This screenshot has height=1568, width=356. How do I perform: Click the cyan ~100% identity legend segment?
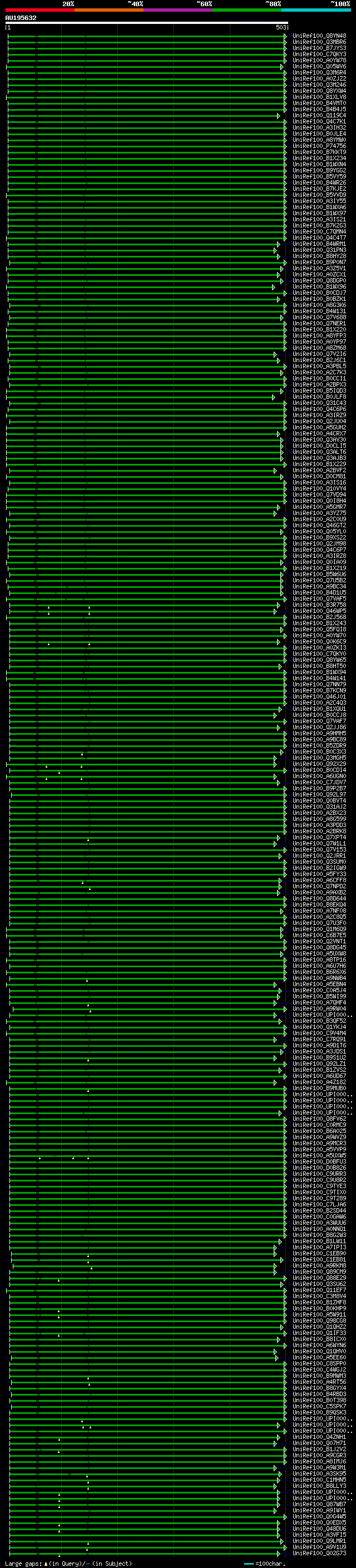(x=317, y=10)
